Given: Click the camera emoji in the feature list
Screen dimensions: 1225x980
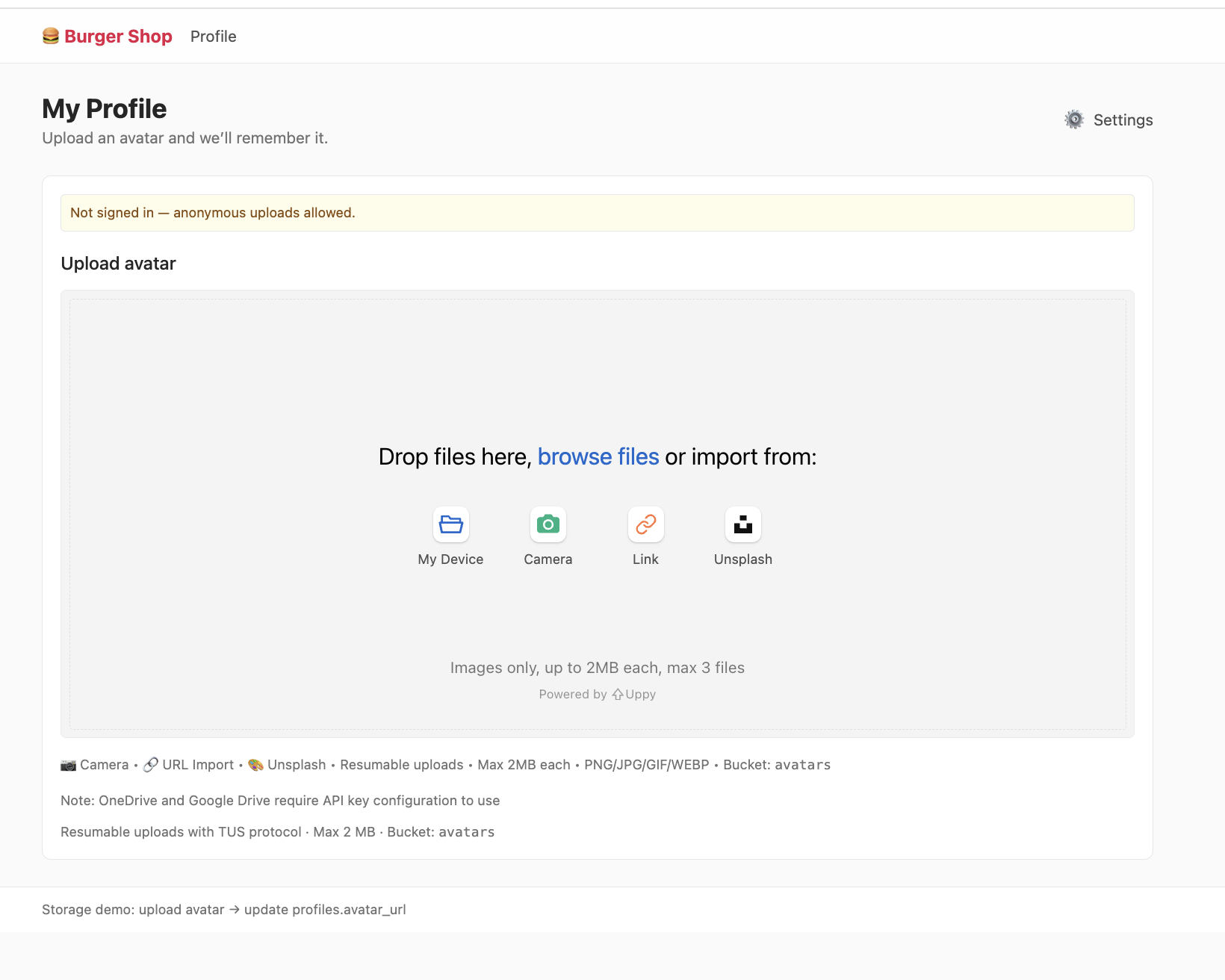Looking at the screenshot, I should point(68,765).
